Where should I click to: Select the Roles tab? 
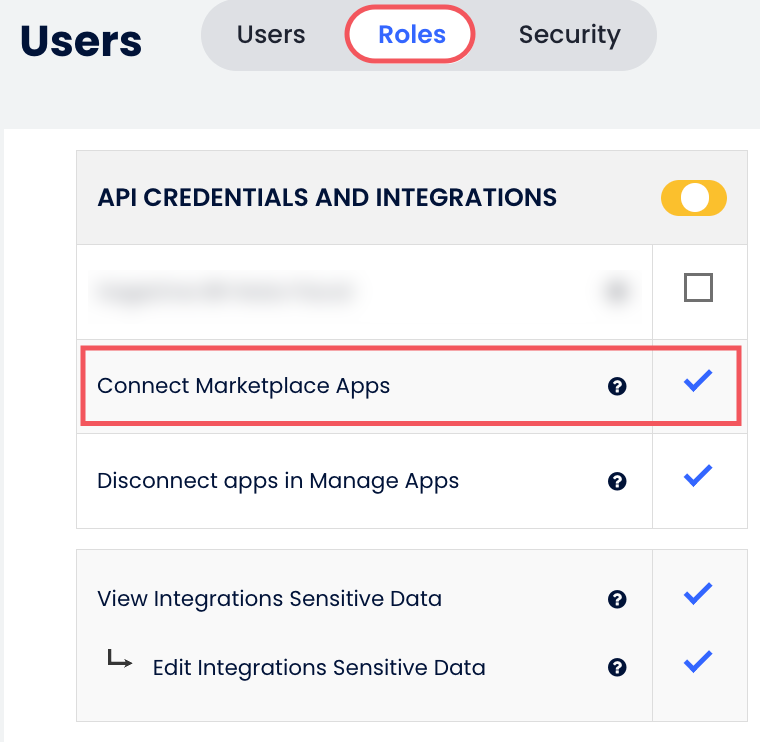pos(411,35)
